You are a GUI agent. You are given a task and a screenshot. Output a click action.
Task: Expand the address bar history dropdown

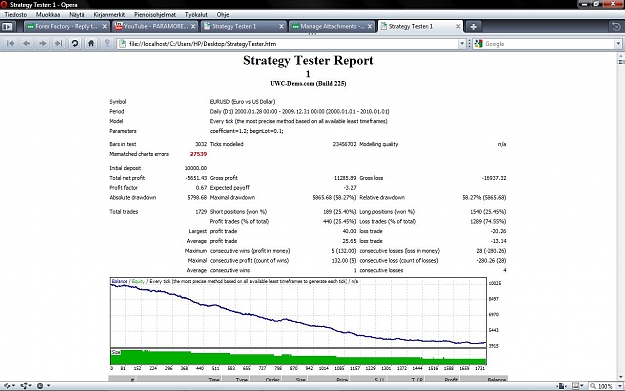coord(462,44)
